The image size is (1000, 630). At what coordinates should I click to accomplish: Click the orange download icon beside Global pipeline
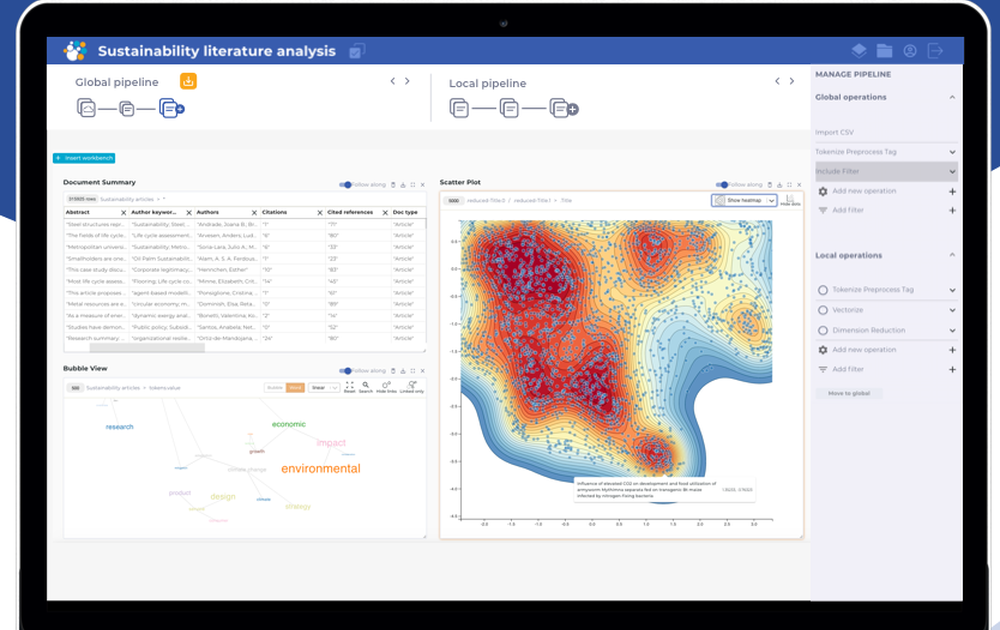[x=188, y=81]
